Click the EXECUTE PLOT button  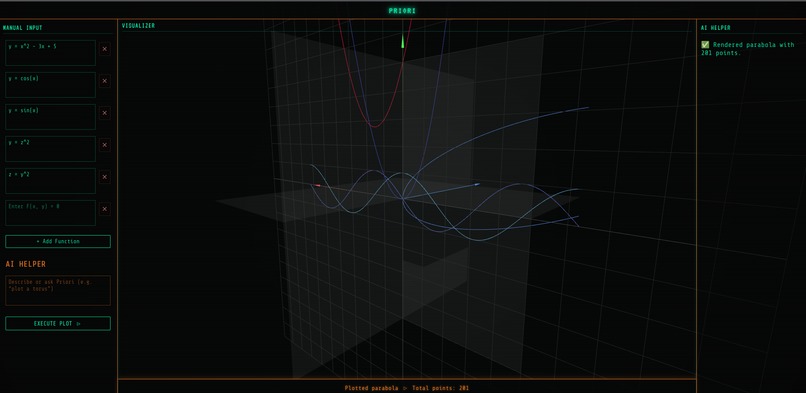tap(58, 324)
